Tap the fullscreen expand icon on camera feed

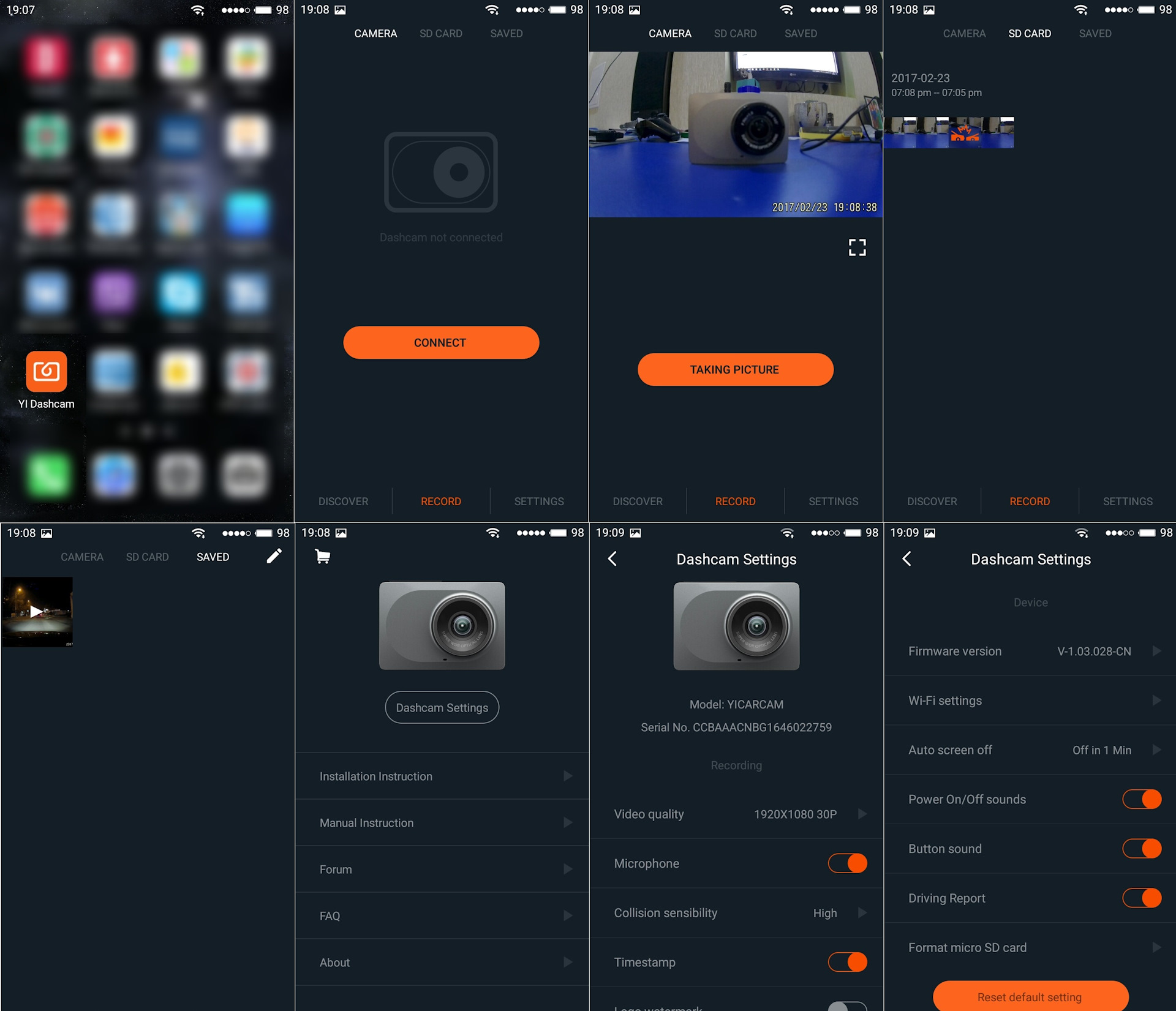[857, 246]
